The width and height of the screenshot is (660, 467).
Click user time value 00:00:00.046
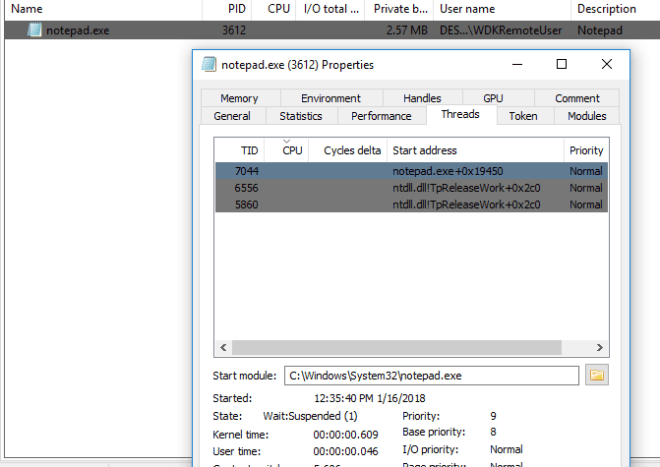[x=346, y=451]
